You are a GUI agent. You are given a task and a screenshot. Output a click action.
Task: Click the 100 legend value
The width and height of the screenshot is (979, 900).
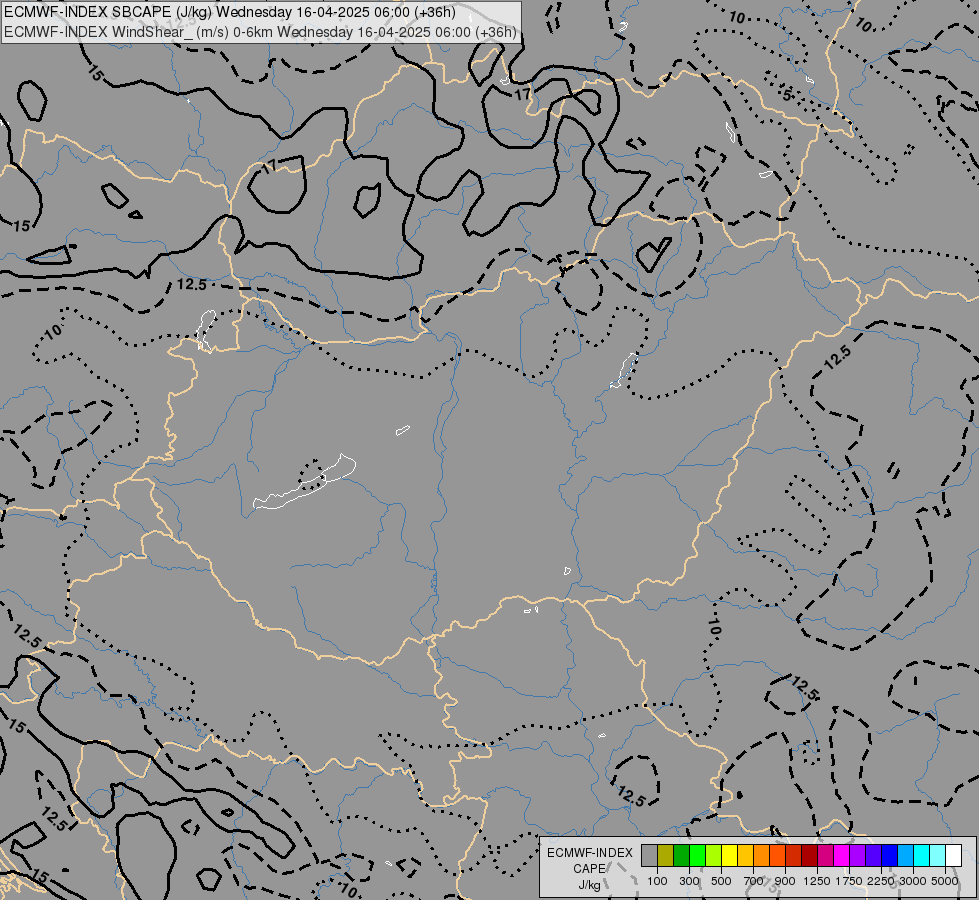tap(657, 881)
